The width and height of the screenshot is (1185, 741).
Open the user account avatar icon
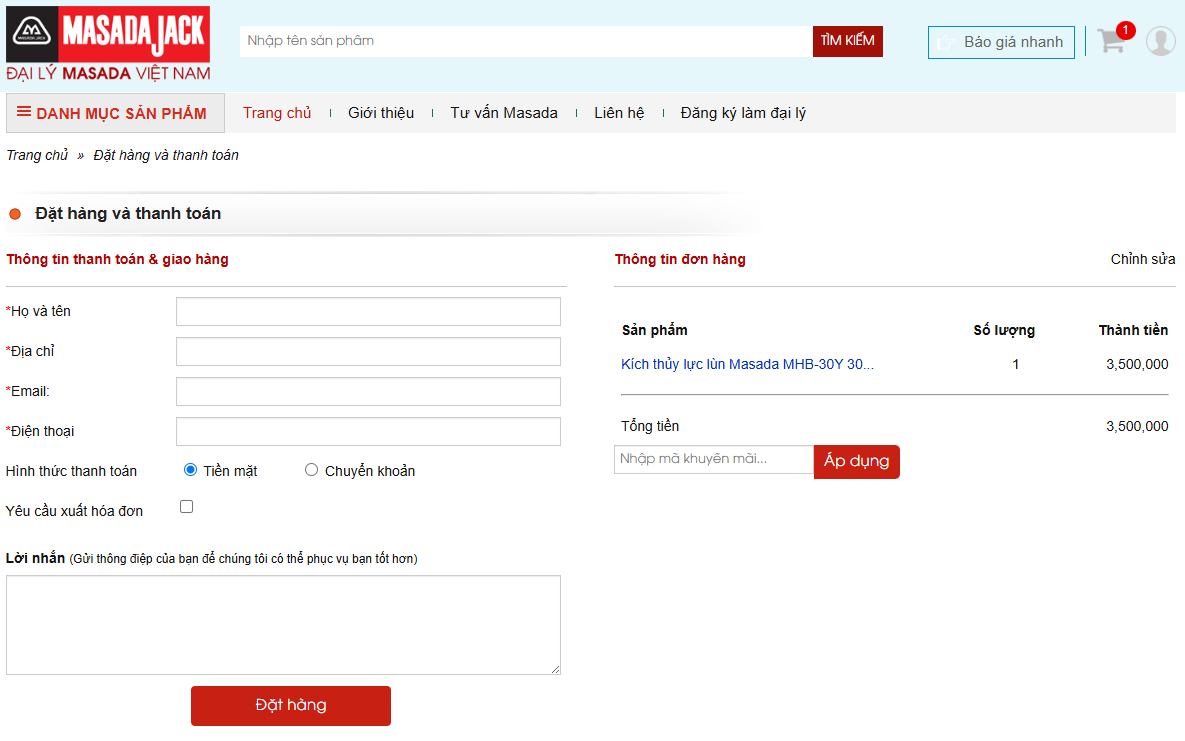[x=1160, y=41]
